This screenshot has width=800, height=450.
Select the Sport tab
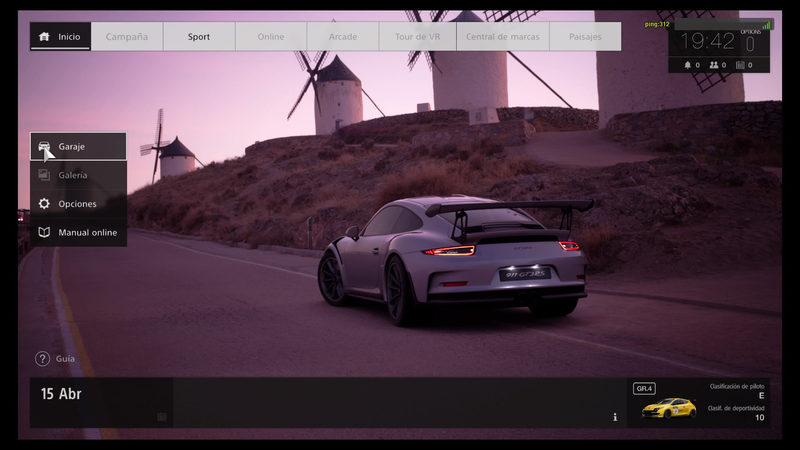coord(199,37)
